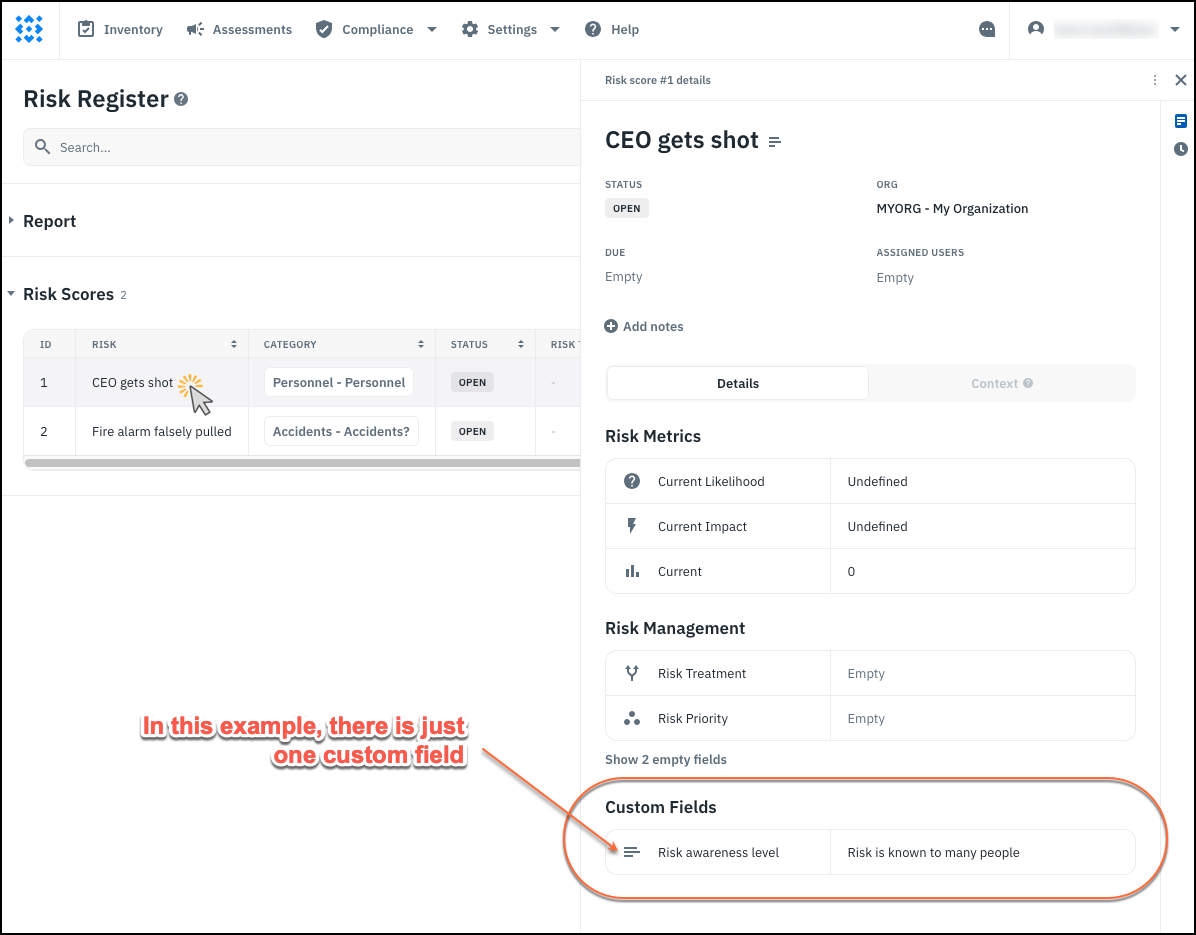Image resolution: width=1196 pixels, height=935 pixels.
Task: Open the chat messages icon
Action: coord(987,30)
